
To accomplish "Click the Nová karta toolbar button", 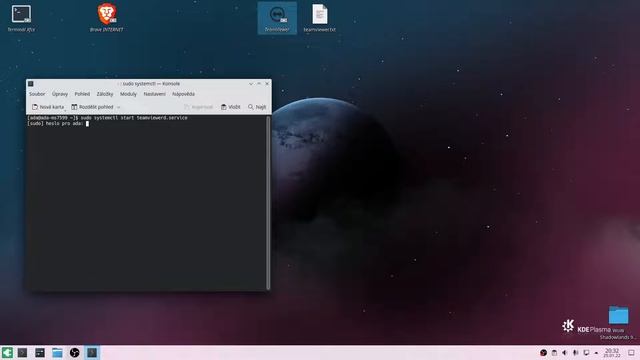I will [48, 107].
